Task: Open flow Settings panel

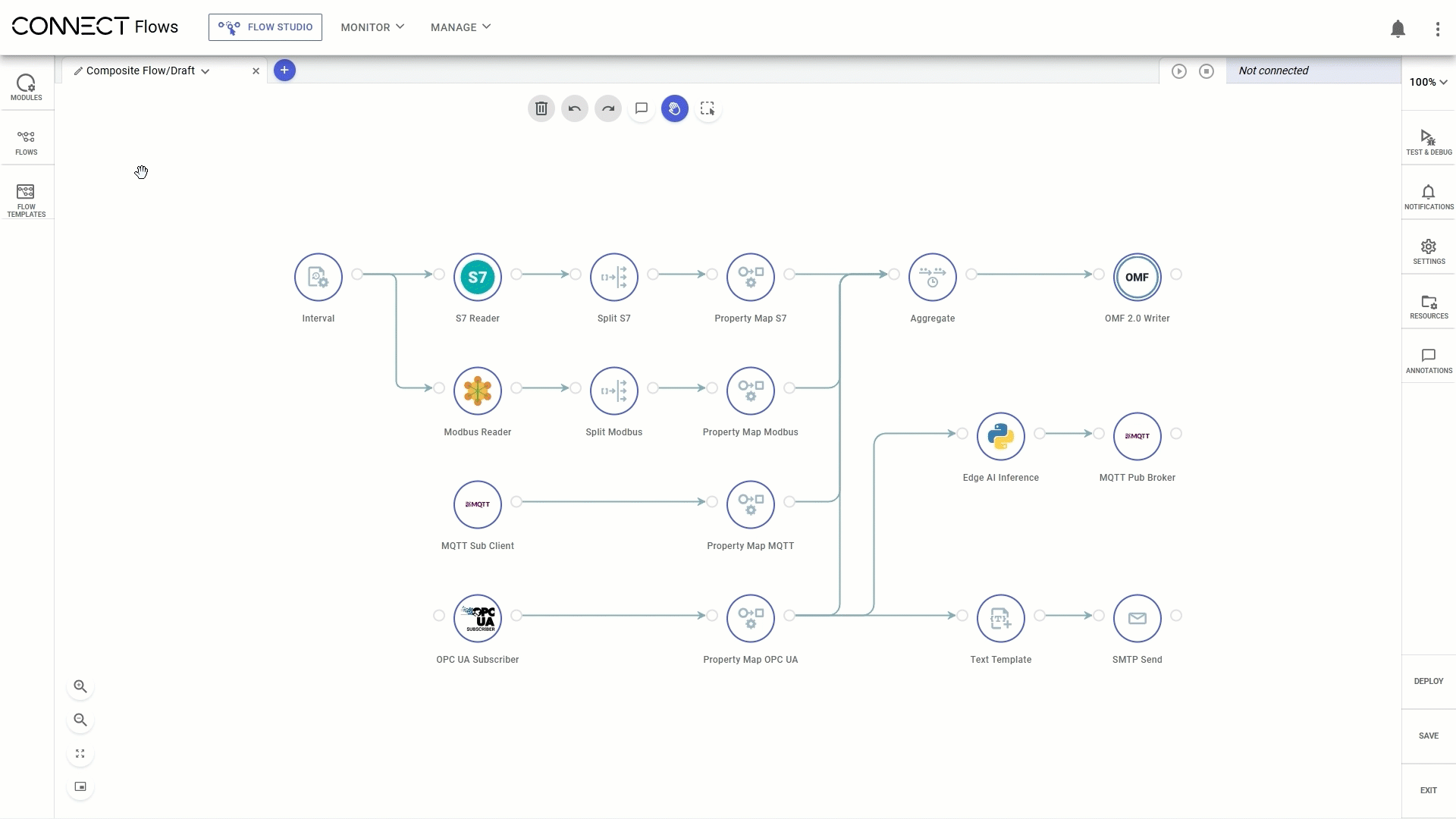Action: coord(1429,251)
